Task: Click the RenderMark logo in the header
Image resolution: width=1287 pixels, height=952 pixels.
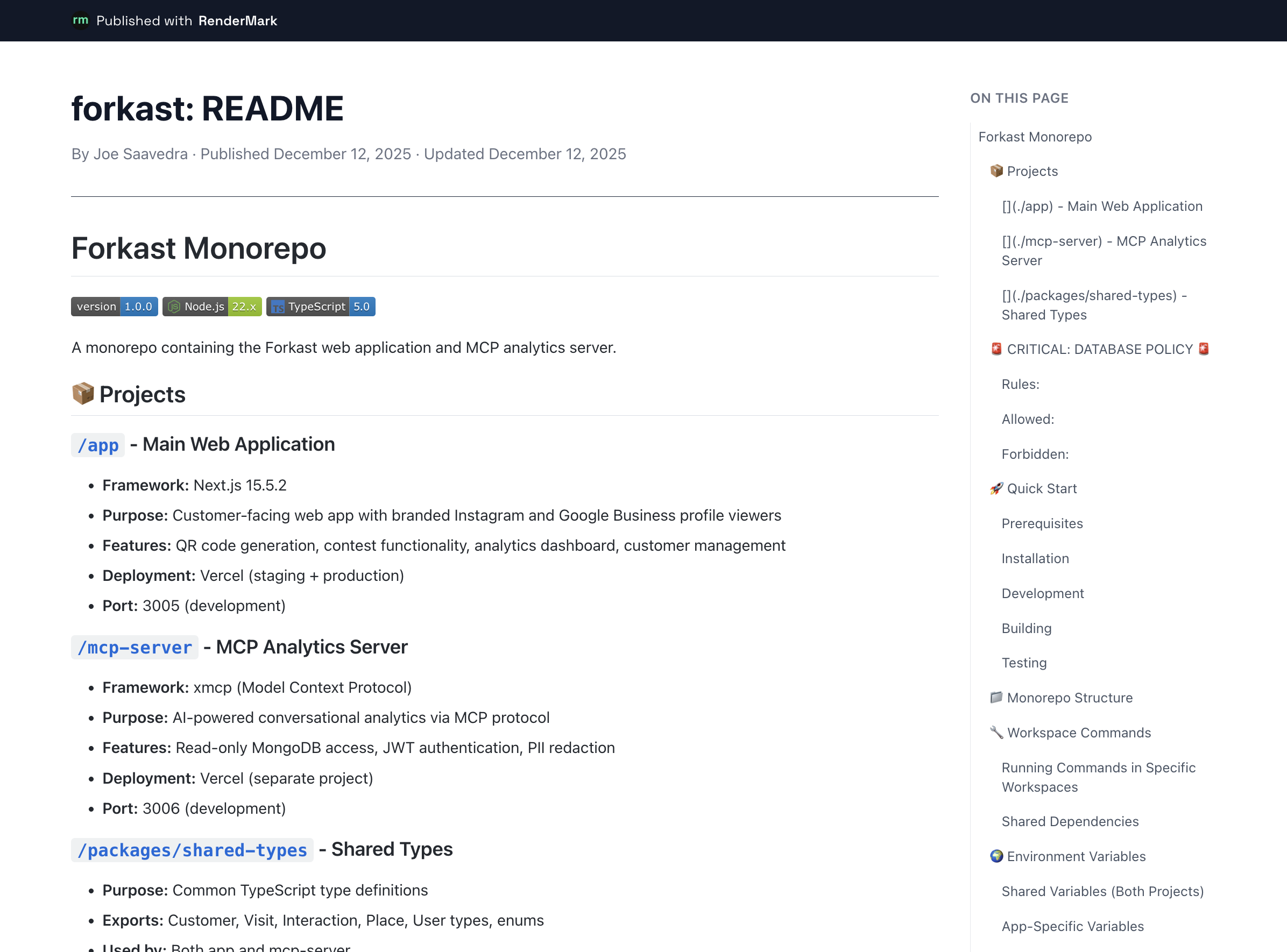Action: [81, 21]
